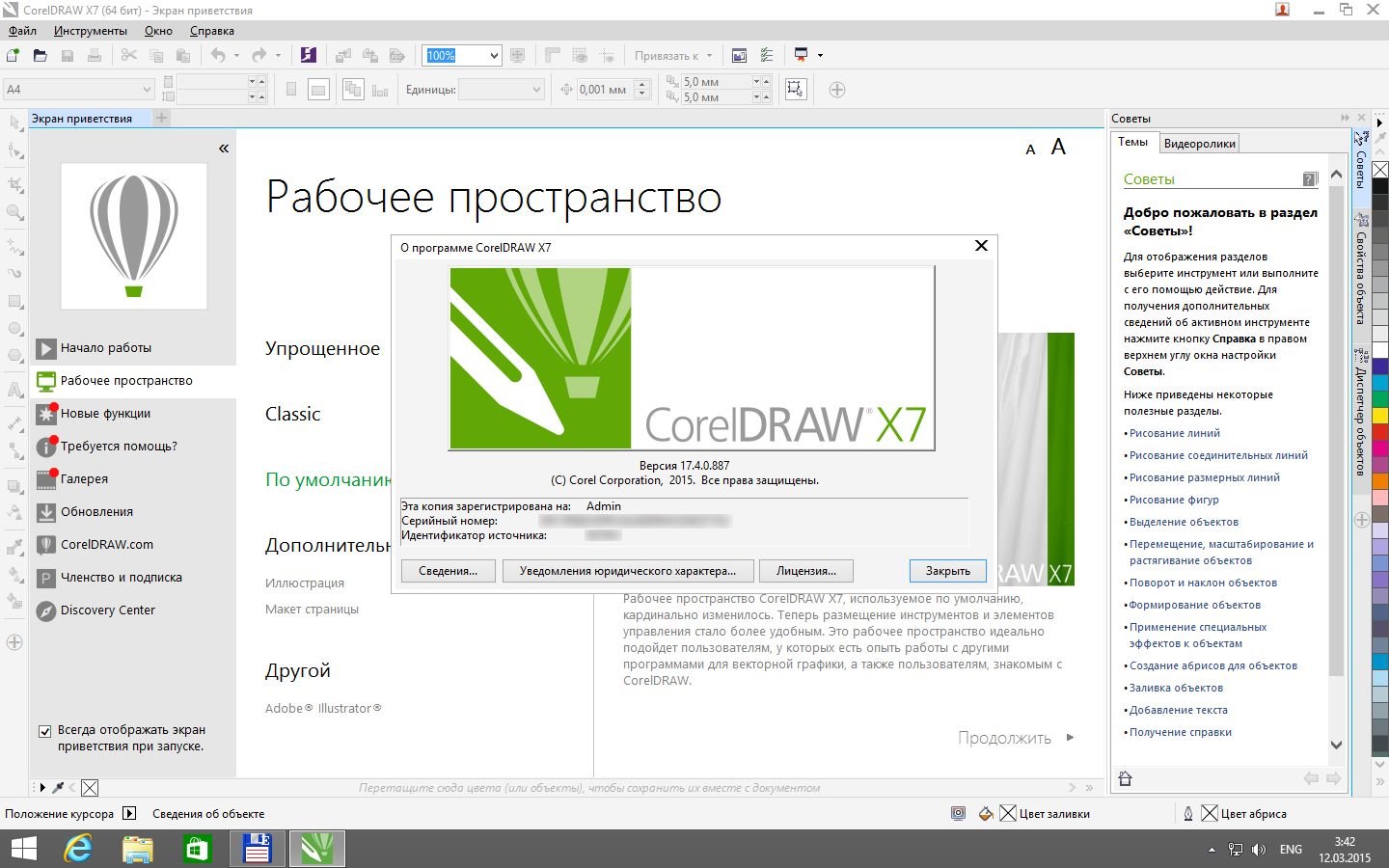
Task: Open the zoom level 100% dropdown
Action: click(x=494, y=56)
